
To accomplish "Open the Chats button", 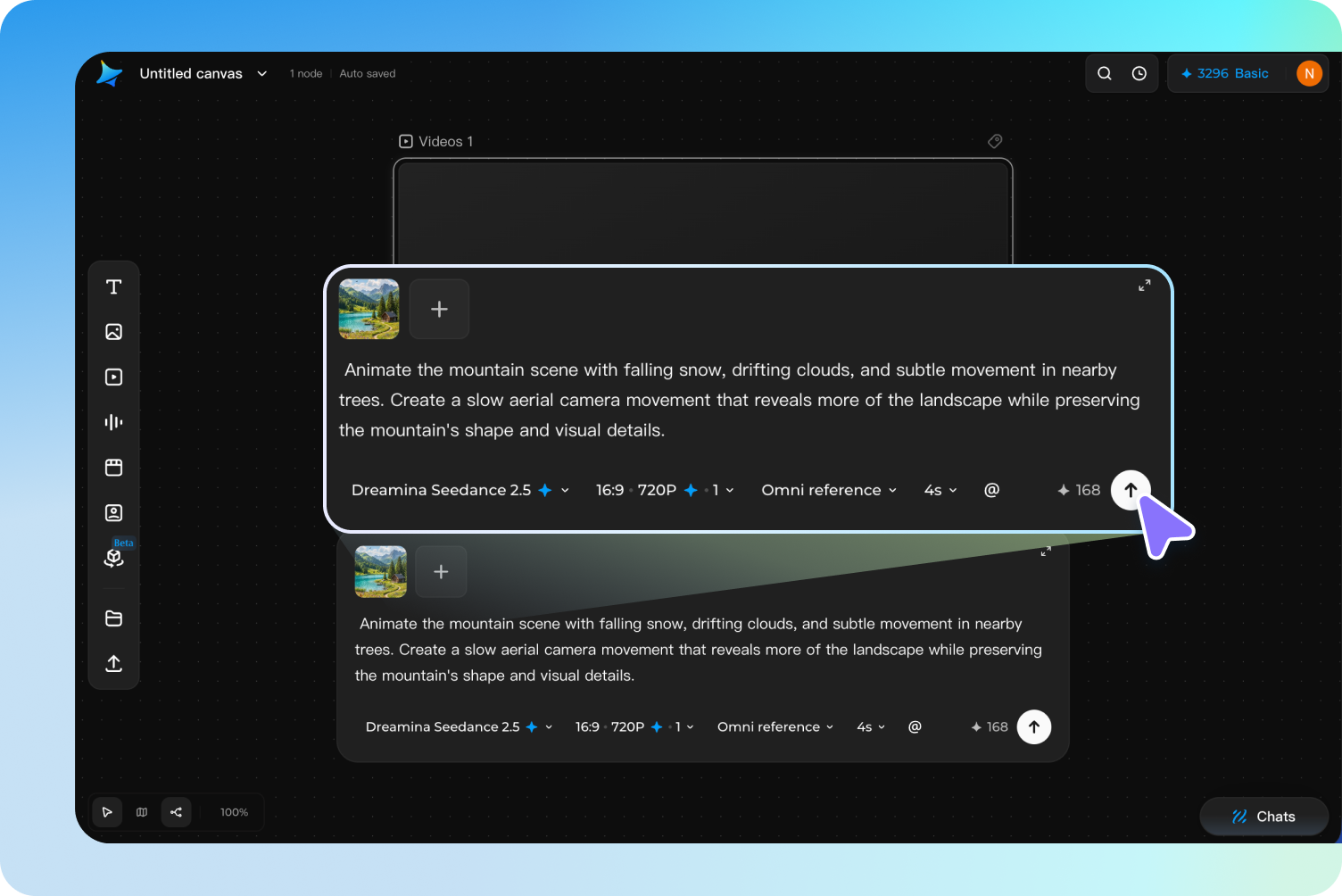I will [1263, 817].
